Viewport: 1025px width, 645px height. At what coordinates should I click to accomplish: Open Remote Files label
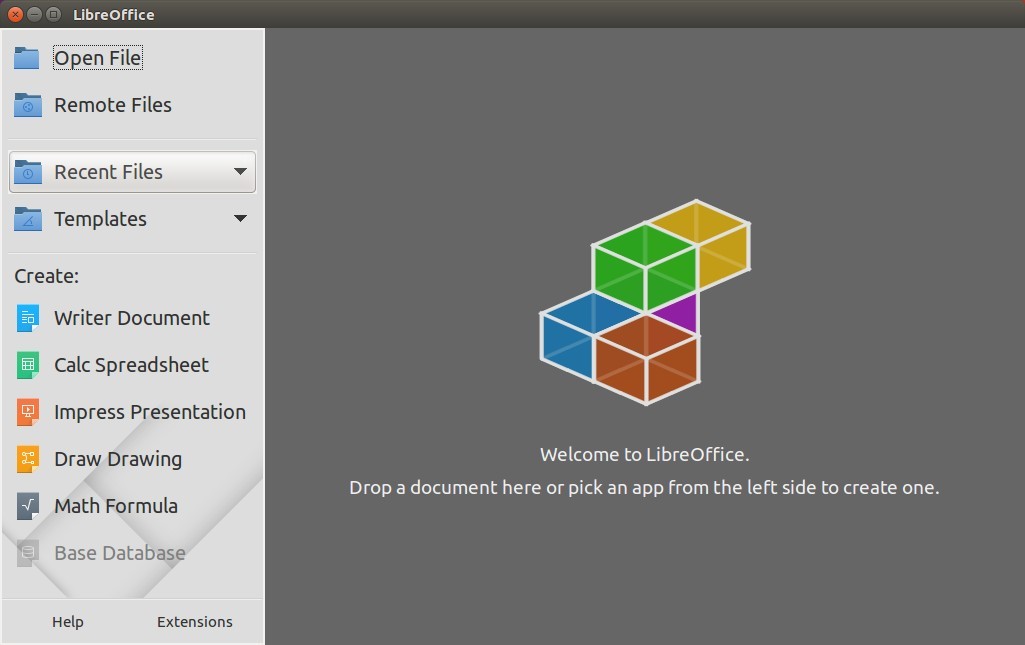click(112, 105)
